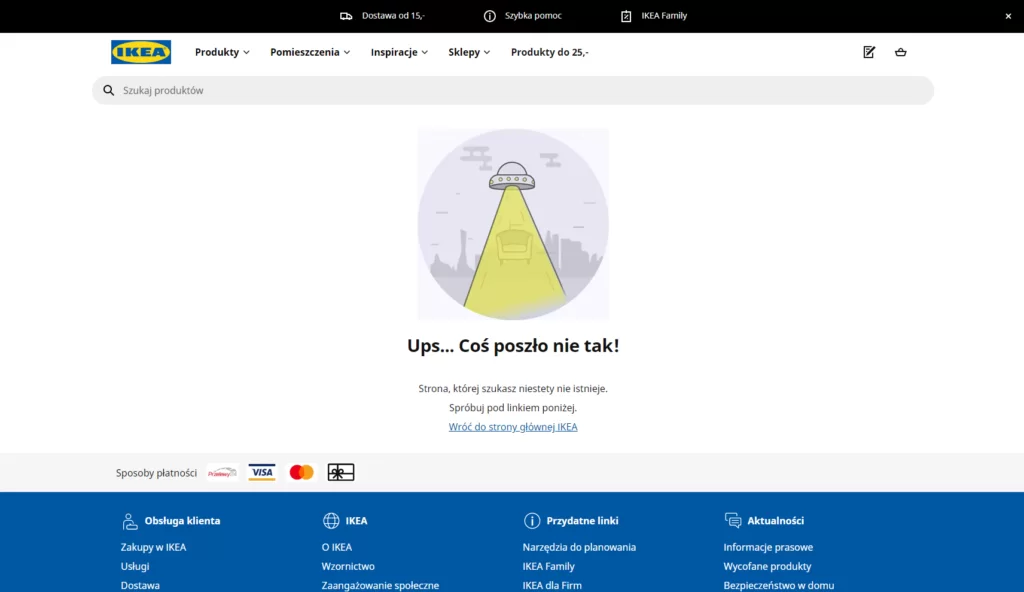Click the gift card payment icon
This screenshot has width=1024, height=592.
point(341,472)
